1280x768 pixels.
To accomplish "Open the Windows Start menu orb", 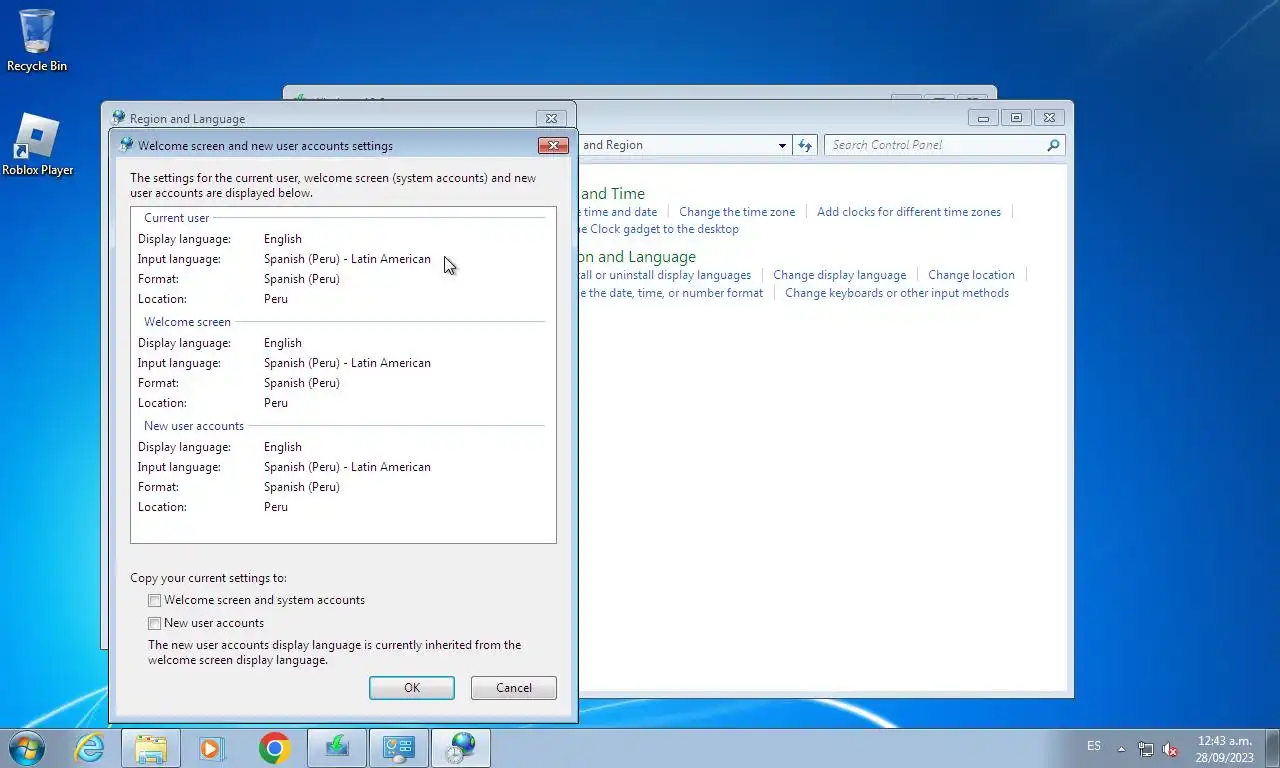I will tap(27, 748).
